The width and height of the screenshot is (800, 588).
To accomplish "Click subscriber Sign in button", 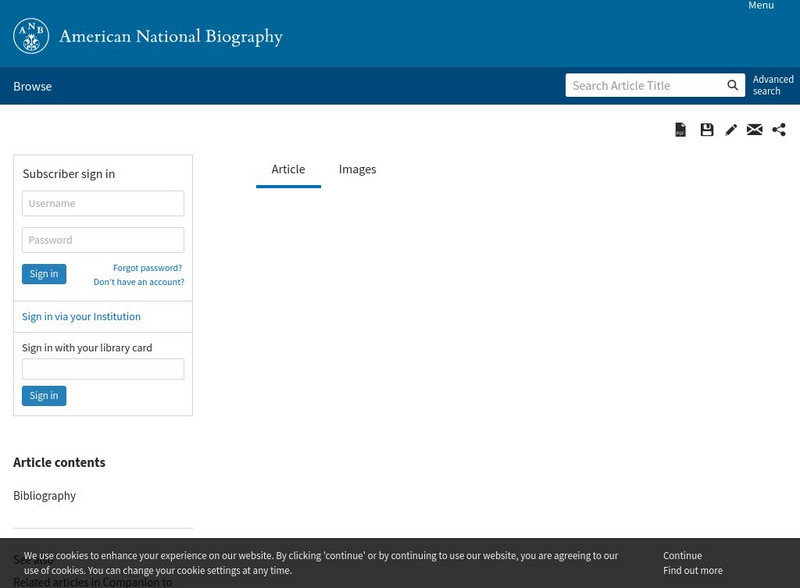I will (x=44, y=274).
